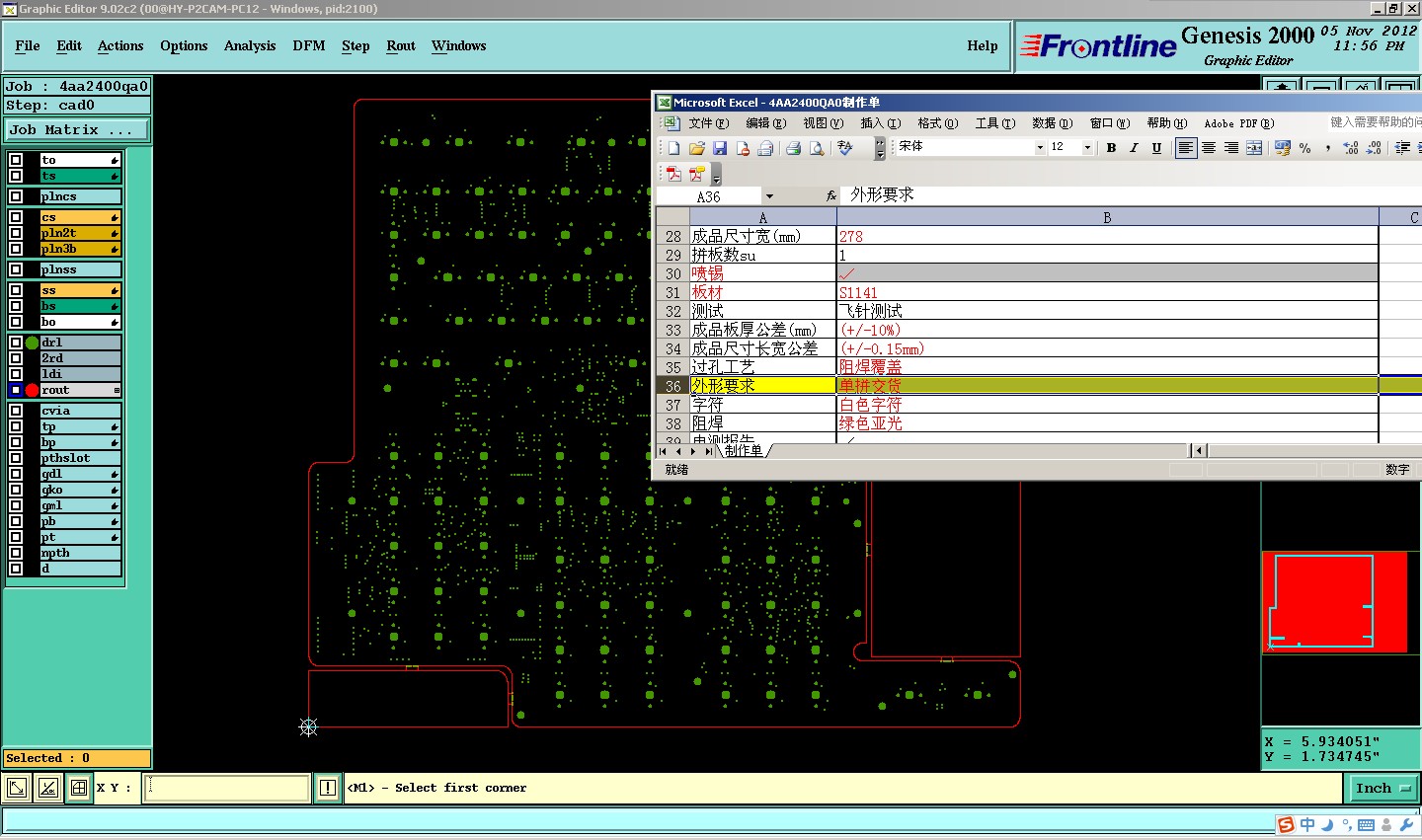1422x840 pixels.
Task: Click the Open file icon in Excel
Action: (697, 148)
